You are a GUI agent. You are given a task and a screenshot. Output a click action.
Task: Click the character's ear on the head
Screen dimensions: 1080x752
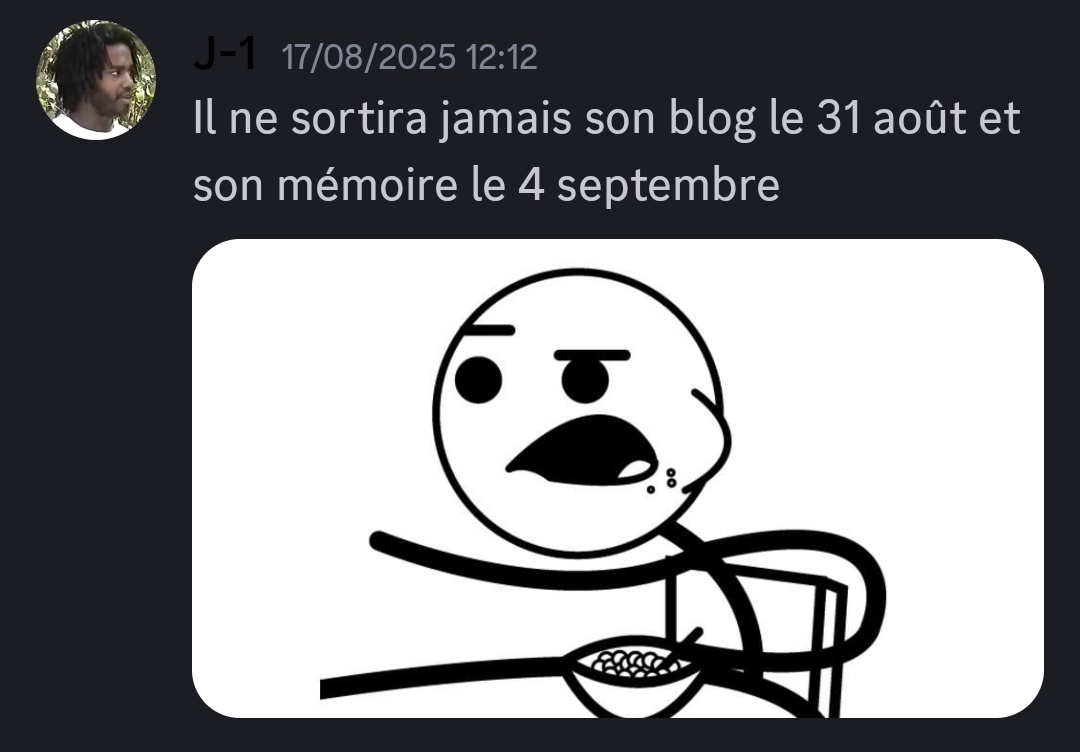709,441
